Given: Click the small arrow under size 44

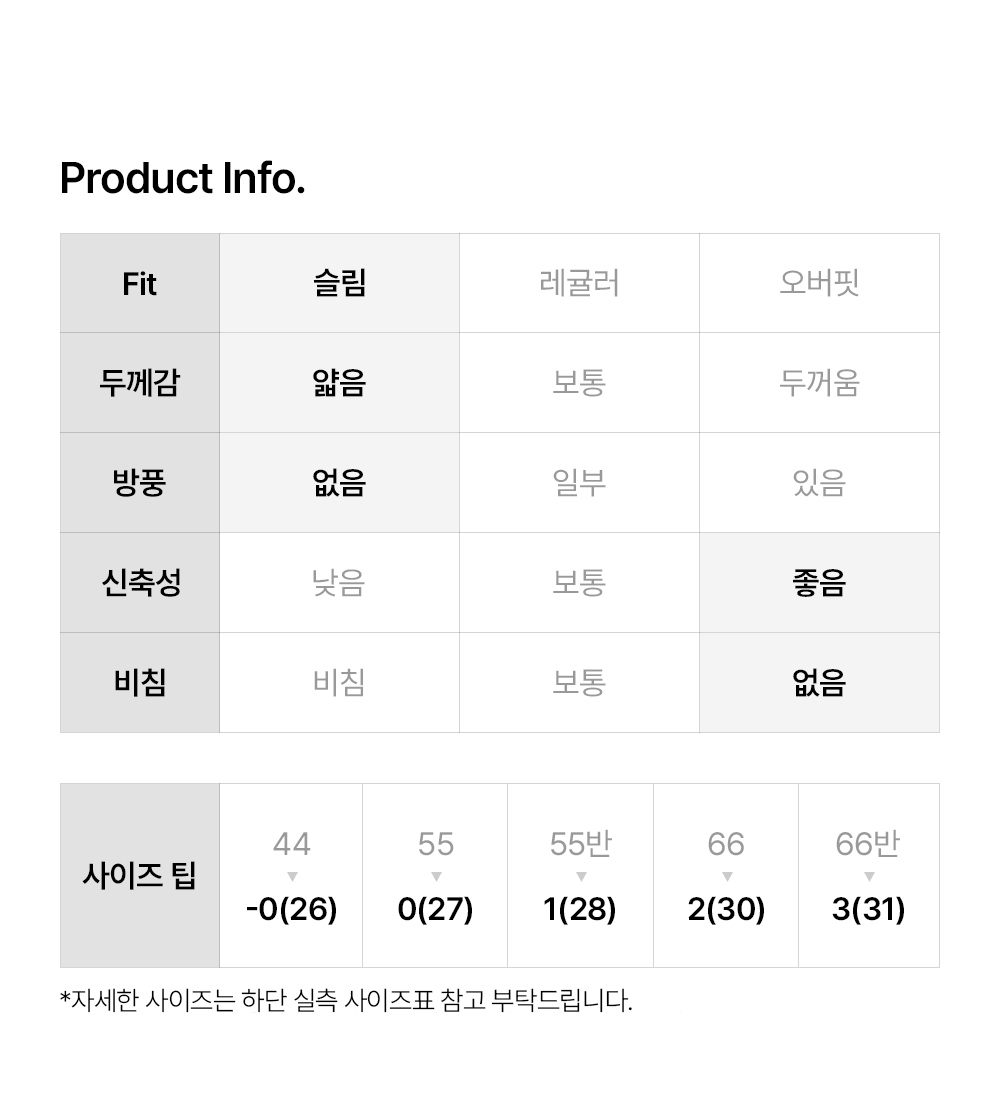Looking at the screenshot, I should pyautogui.click(x=292, y=877).
